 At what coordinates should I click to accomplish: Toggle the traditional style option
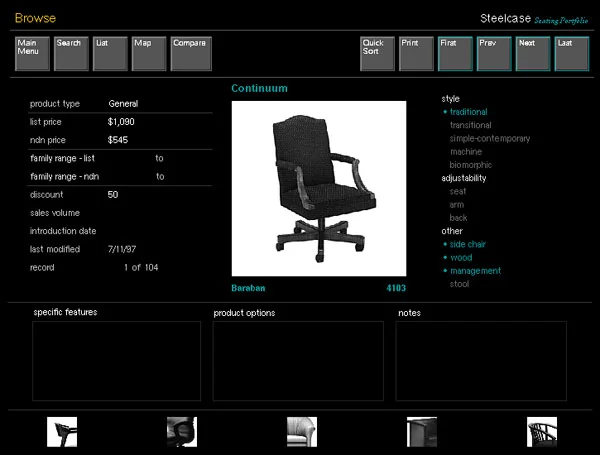[x=468, y=112]
